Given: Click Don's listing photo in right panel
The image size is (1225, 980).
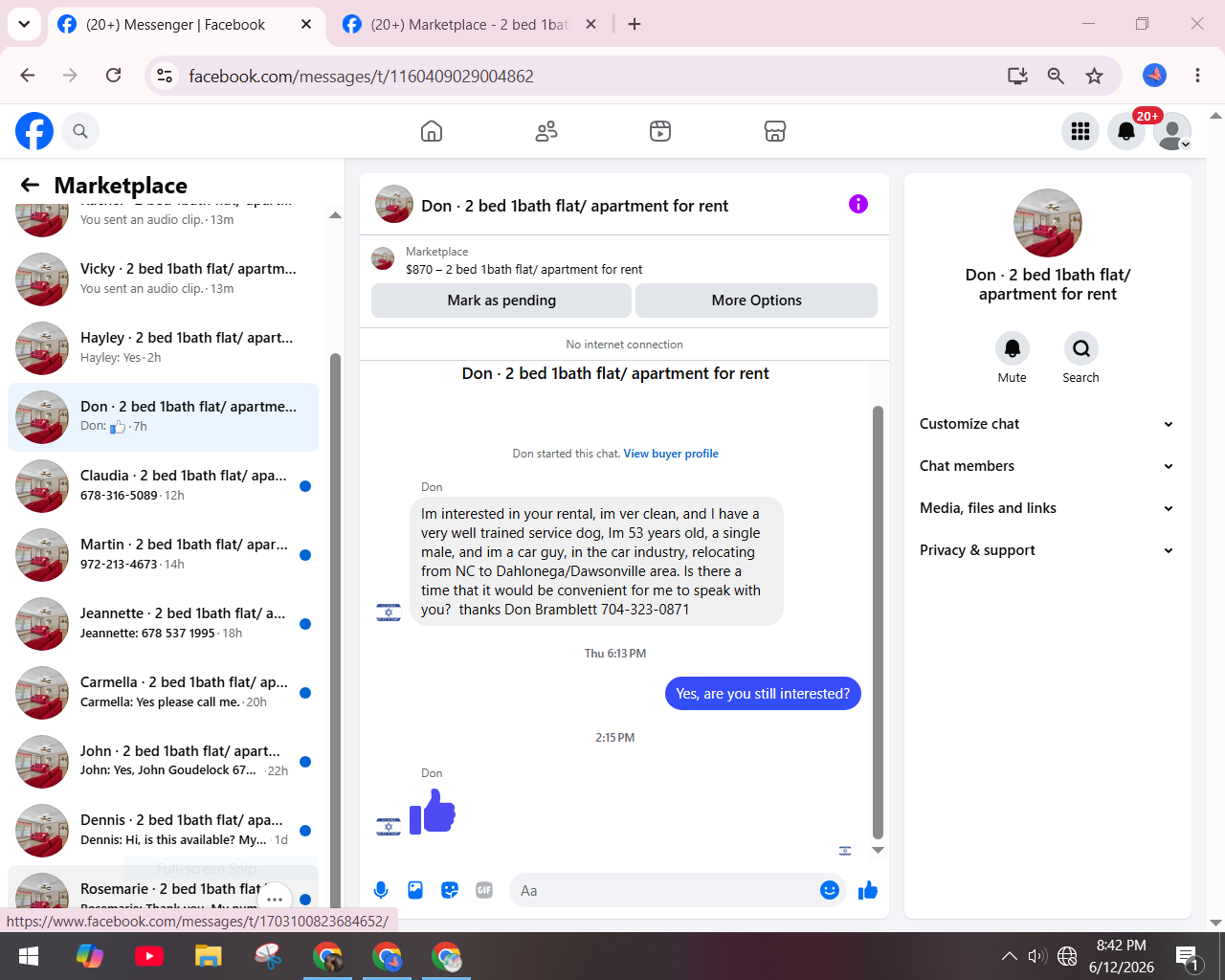Looking at the screenshot, I should point(1048,223).
